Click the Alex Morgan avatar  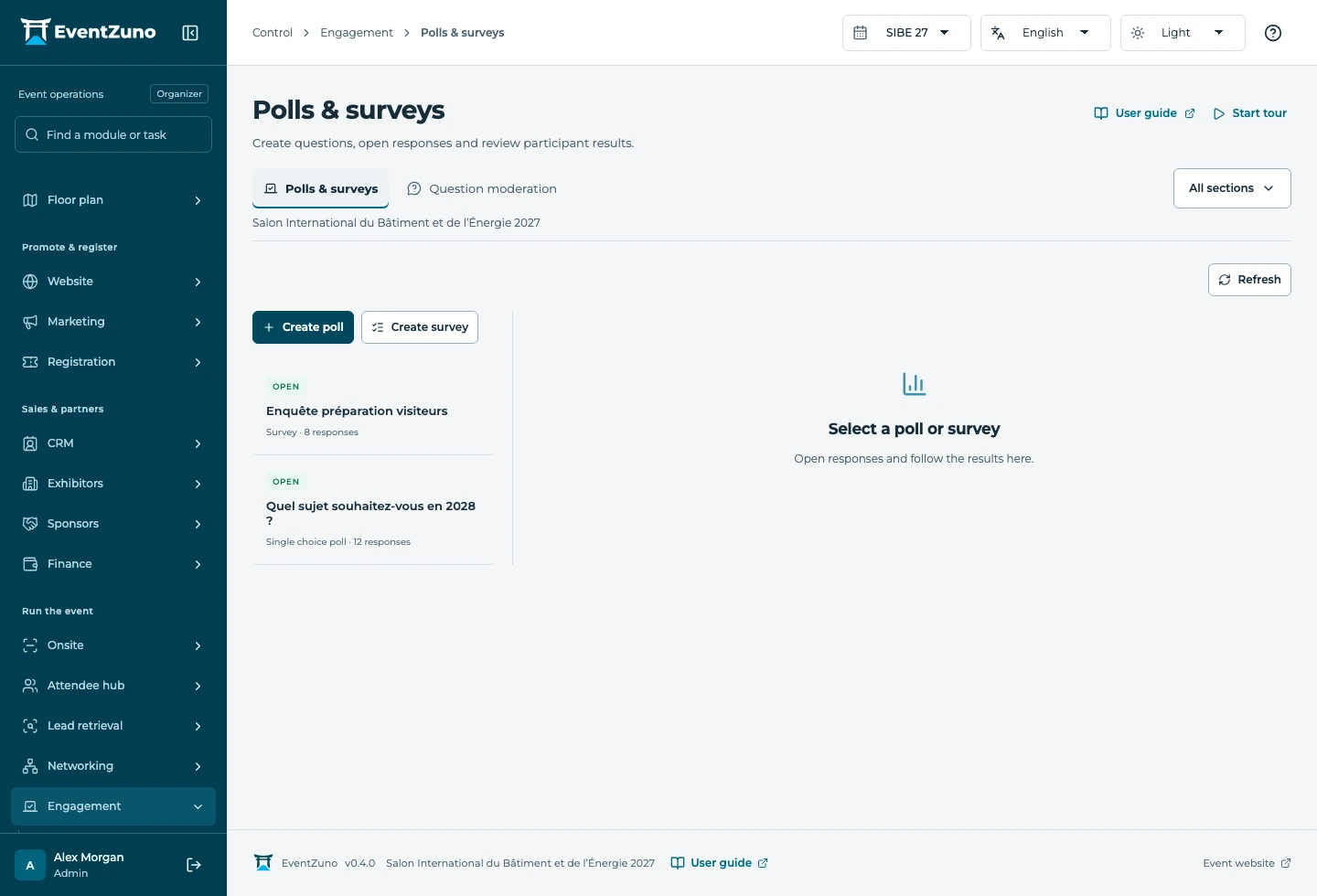point(30,865)
